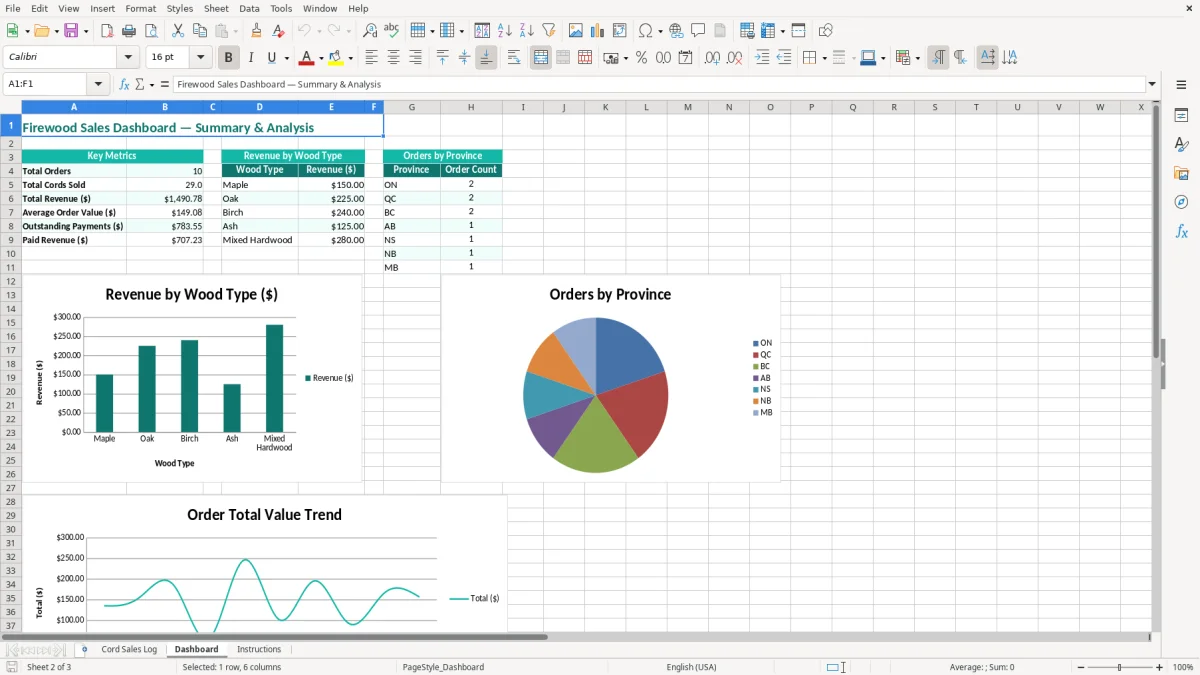Click the Insert Comment icon

pyautogui.click(x=698, y=31)
